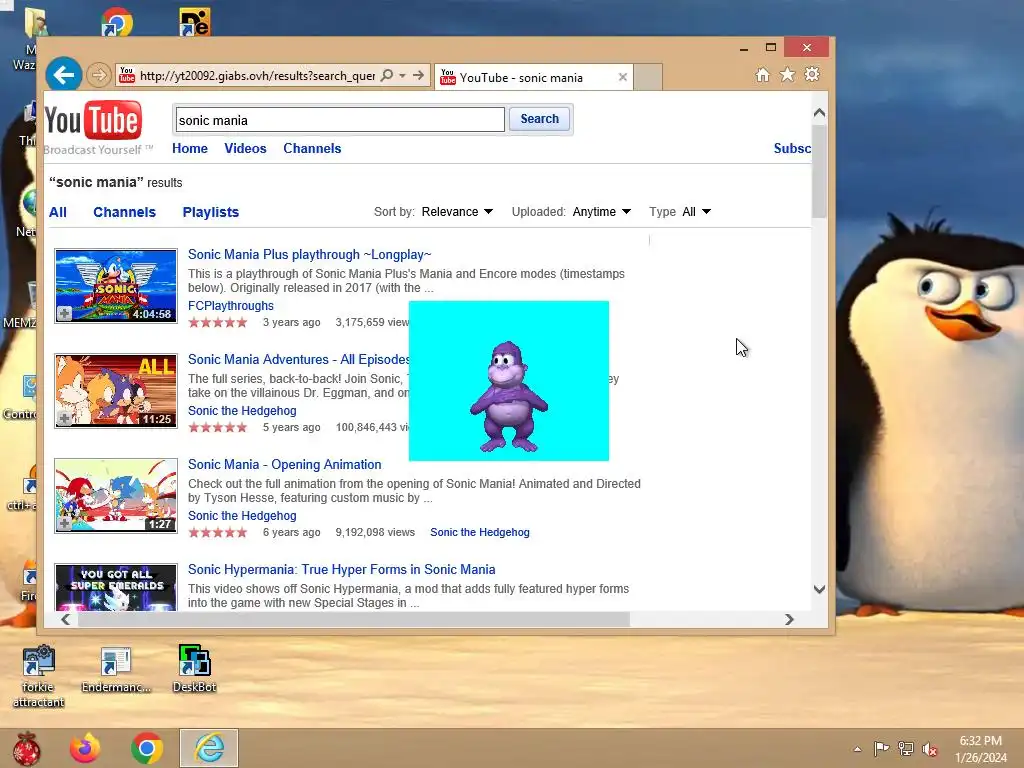Open a new blank tab button
Screen dimensions: 1024x768
point(648,77)
